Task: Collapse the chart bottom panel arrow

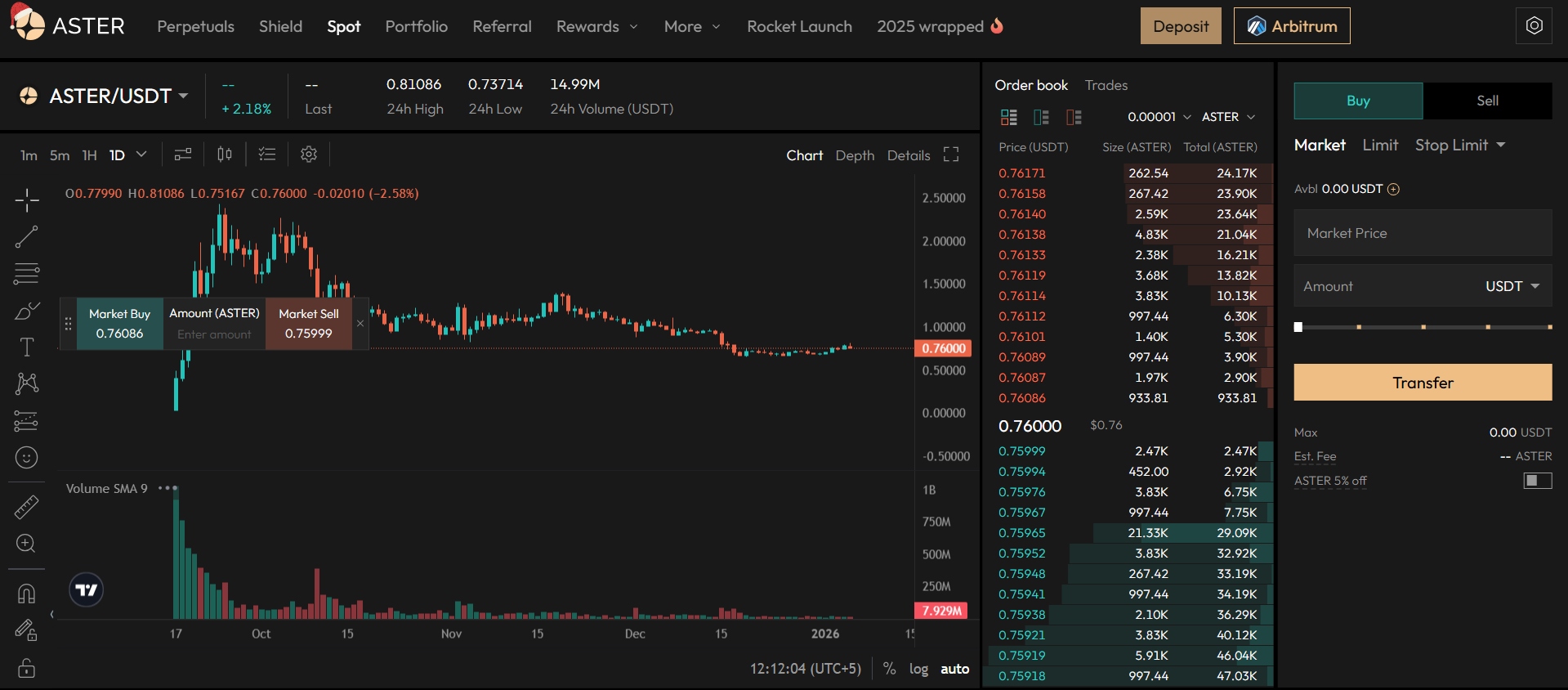Action: coord(52,614)
